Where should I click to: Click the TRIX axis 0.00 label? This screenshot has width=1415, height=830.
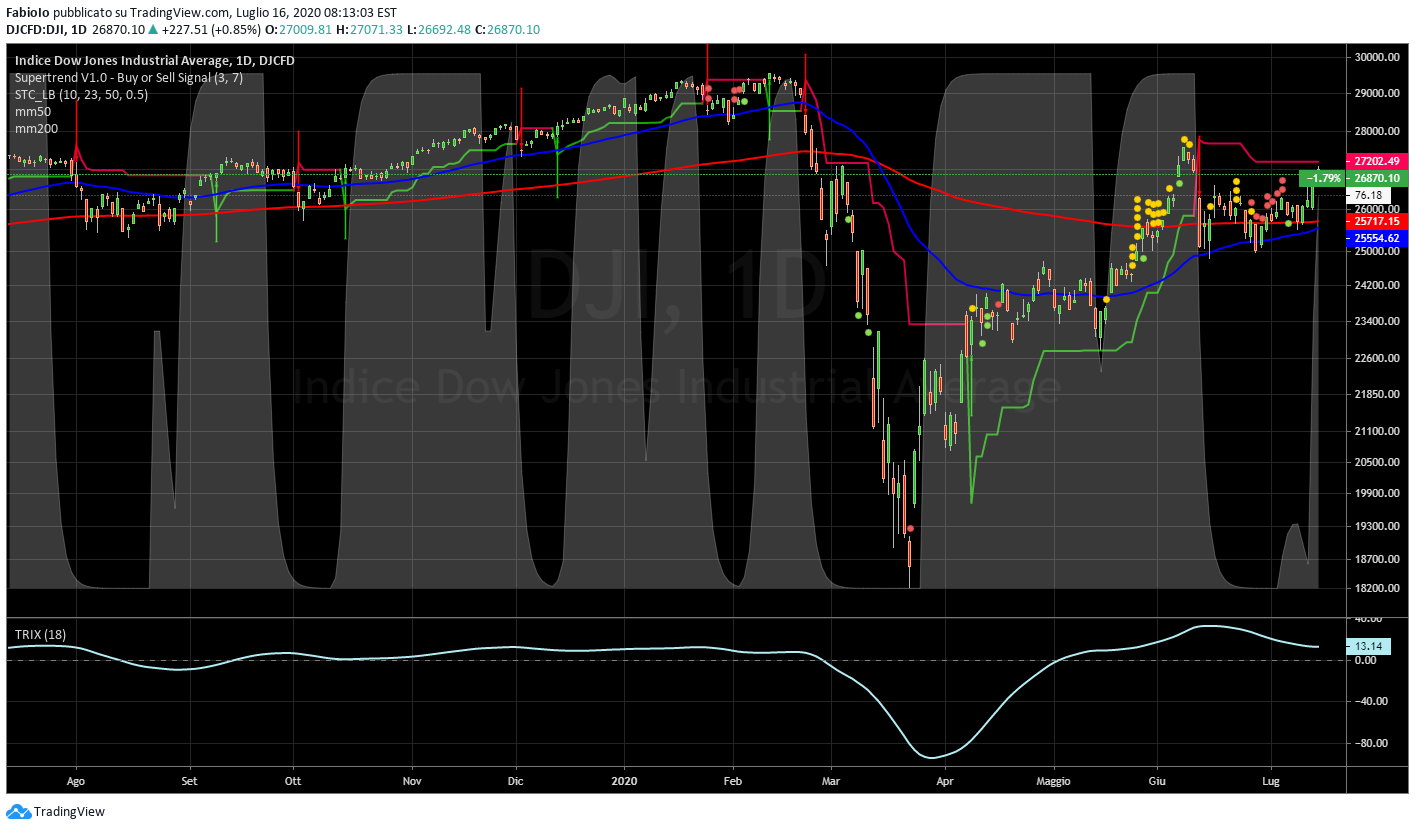1366,660
